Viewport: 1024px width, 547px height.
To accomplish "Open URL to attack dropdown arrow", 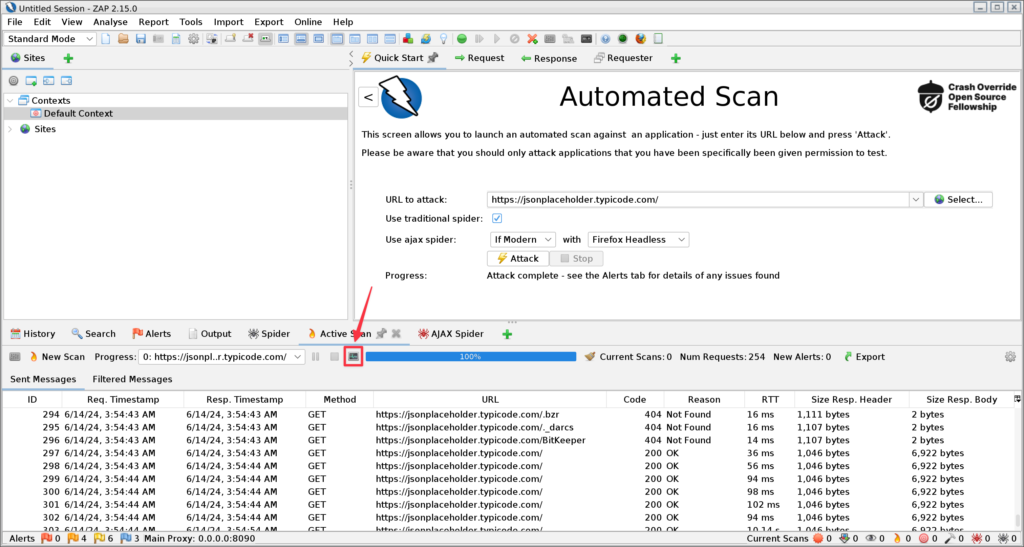I will tap(916, 200).
